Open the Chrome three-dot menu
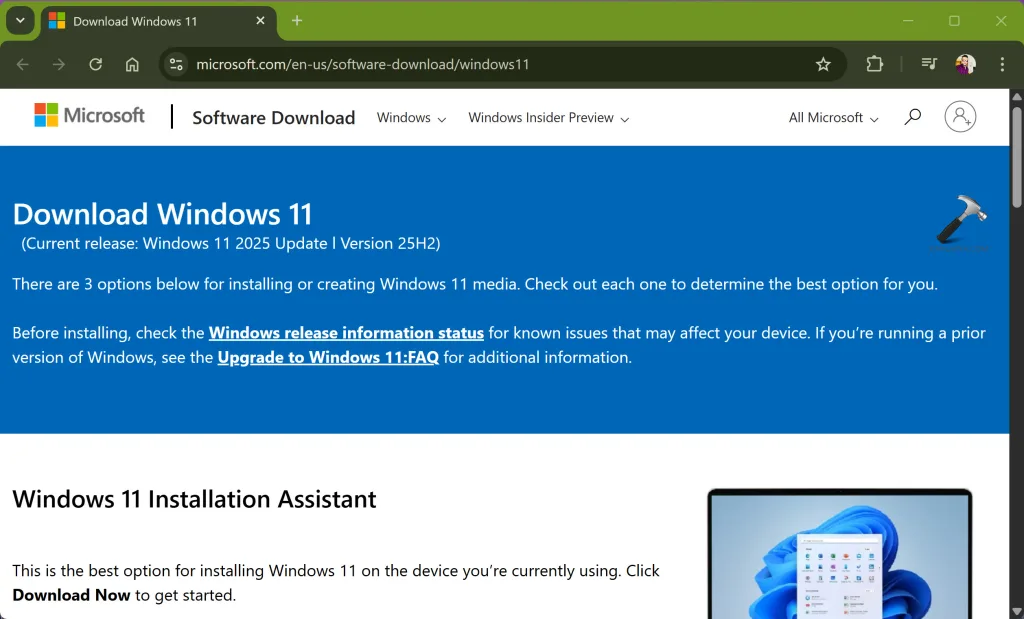1024x619 pixels. pyautogui.click(x=1002, y=64)
